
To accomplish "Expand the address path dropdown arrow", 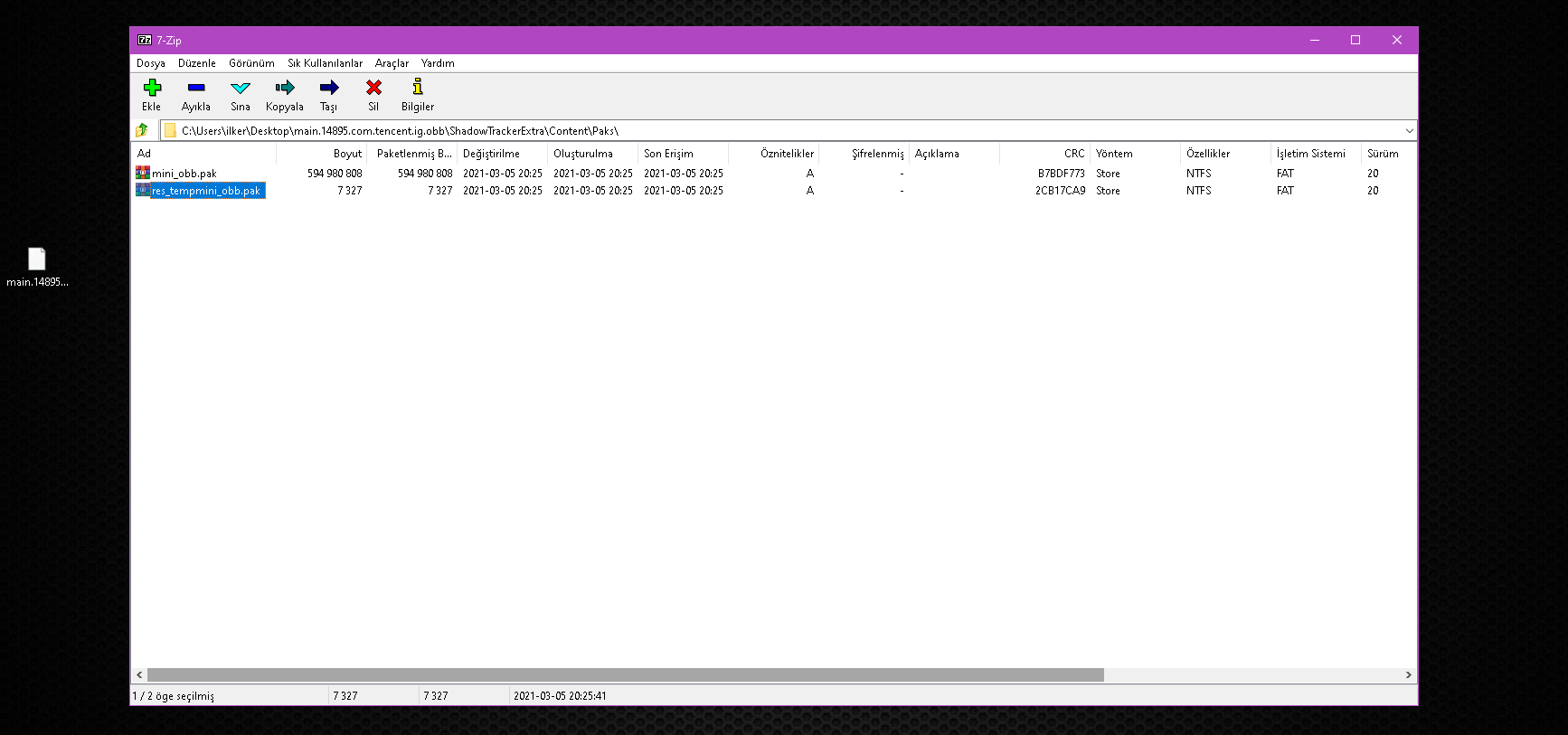I will click(x=1409, y=131).
